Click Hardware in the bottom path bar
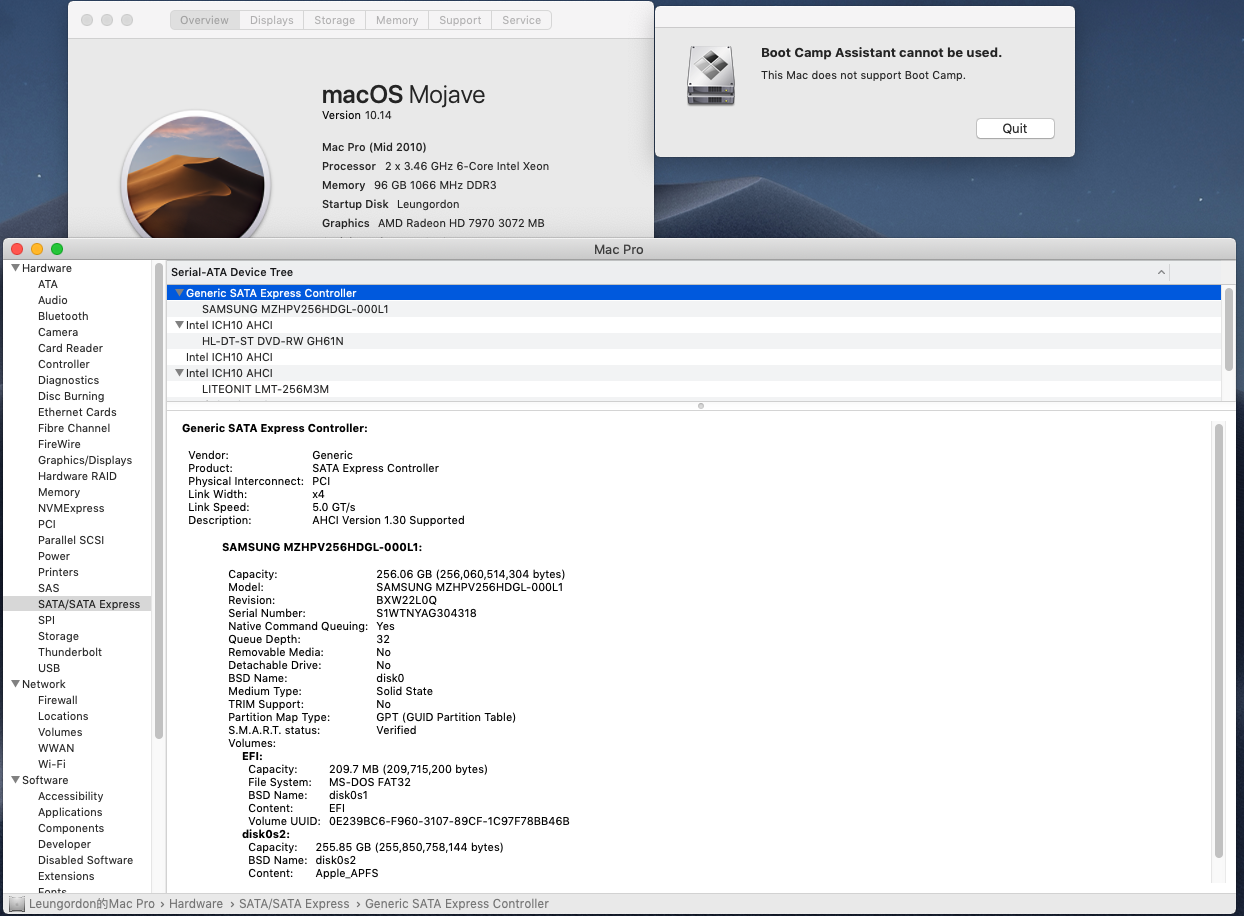 (x=196, y=903)
